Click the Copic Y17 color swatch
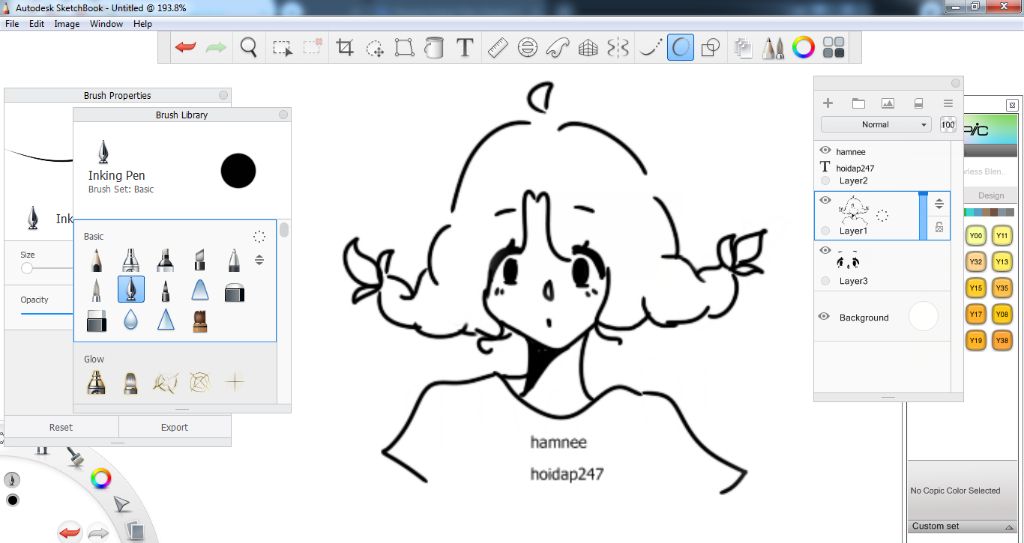 (976, 314)
